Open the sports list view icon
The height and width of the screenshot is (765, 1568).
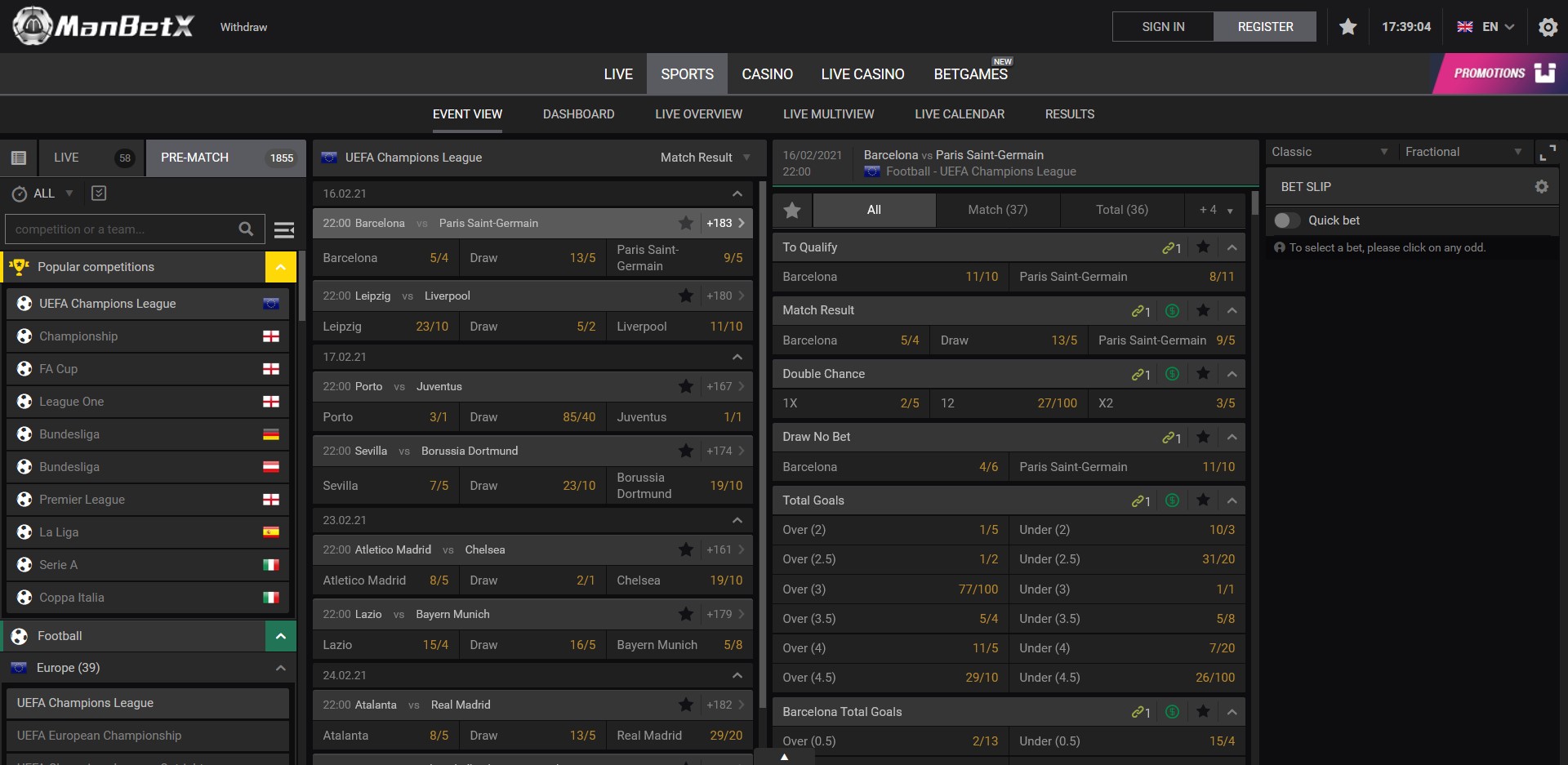(x=19, y=158)
